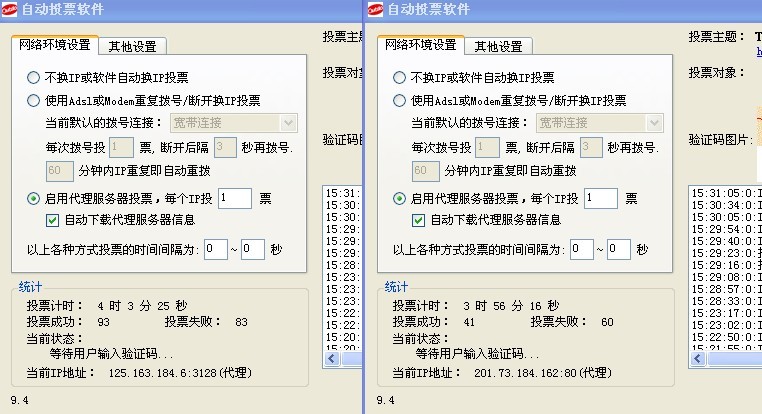762x414 pixels.
Task: Select '启用代理服务器投票' radio in left window
Action: [x=33, y=198]
